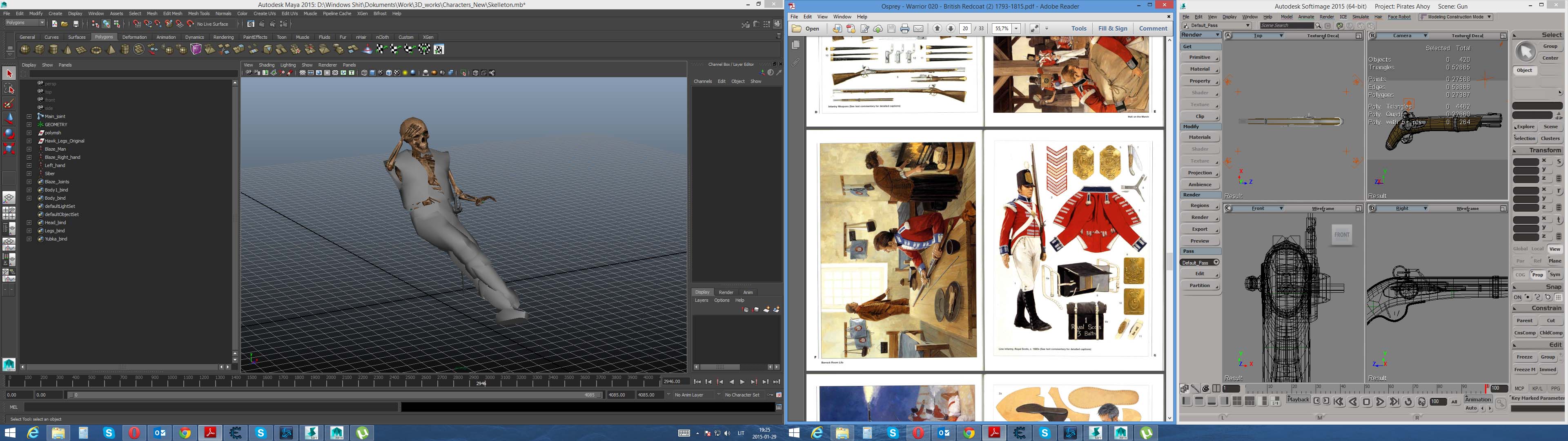Screen dimensions: 1568x441
Task: Create a polygon sphere from the Maya shelf
Action: pos(25,49)
